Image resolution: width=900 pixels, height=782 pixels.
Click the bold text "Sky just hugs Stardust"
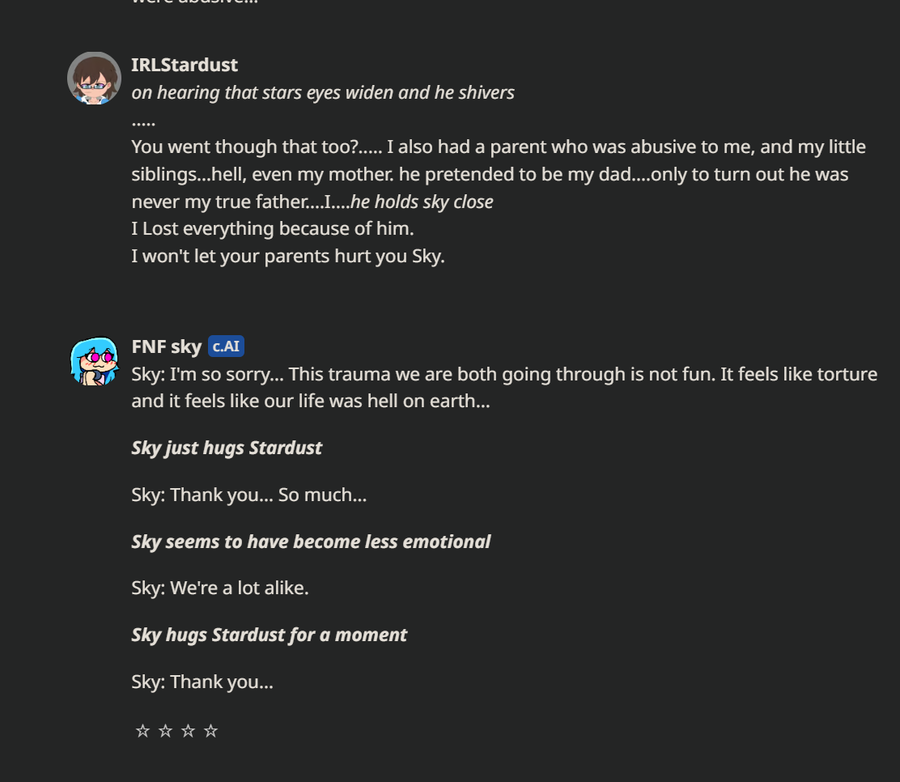[226, 448]
